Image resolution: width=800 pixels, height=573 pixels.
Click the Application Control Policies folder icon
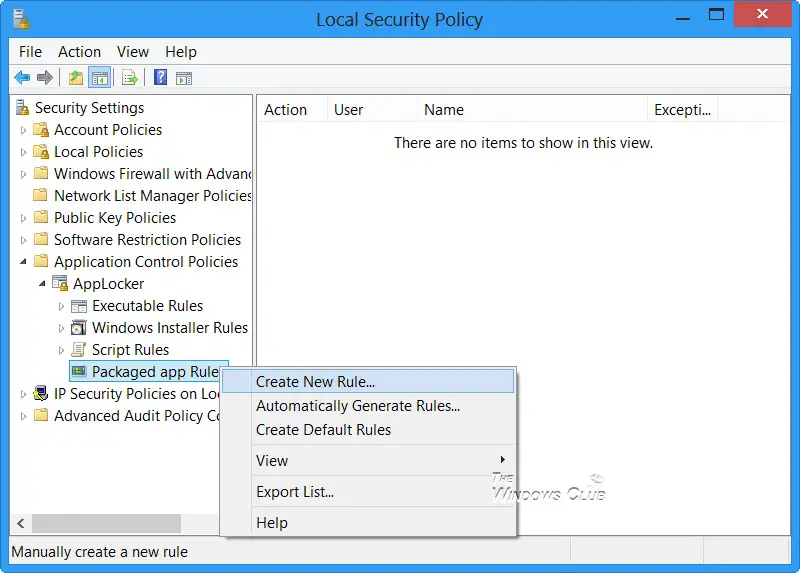click(x=40, y=261)
